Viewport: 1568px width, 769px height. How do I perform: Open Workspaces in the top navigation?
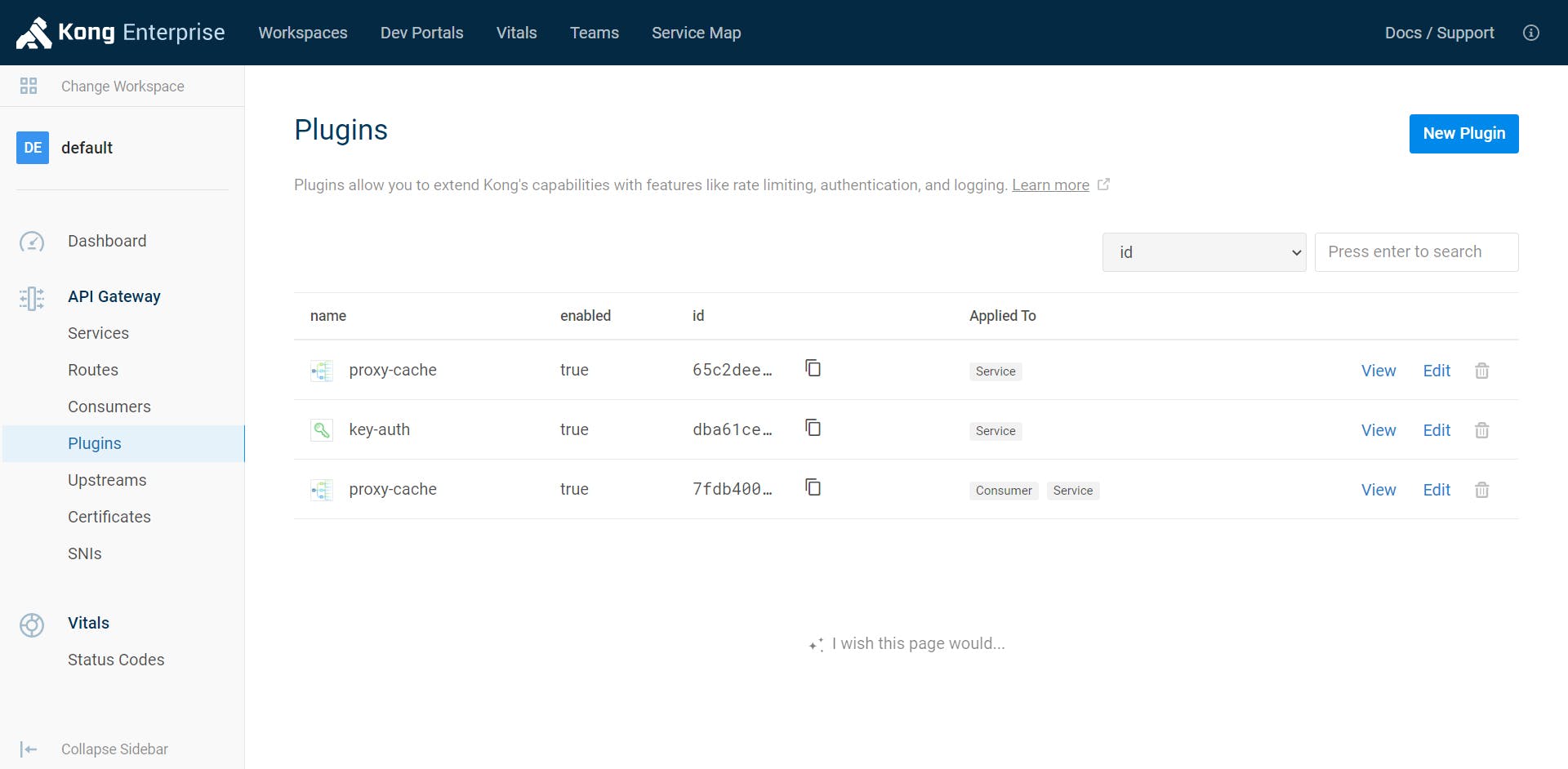303,33
